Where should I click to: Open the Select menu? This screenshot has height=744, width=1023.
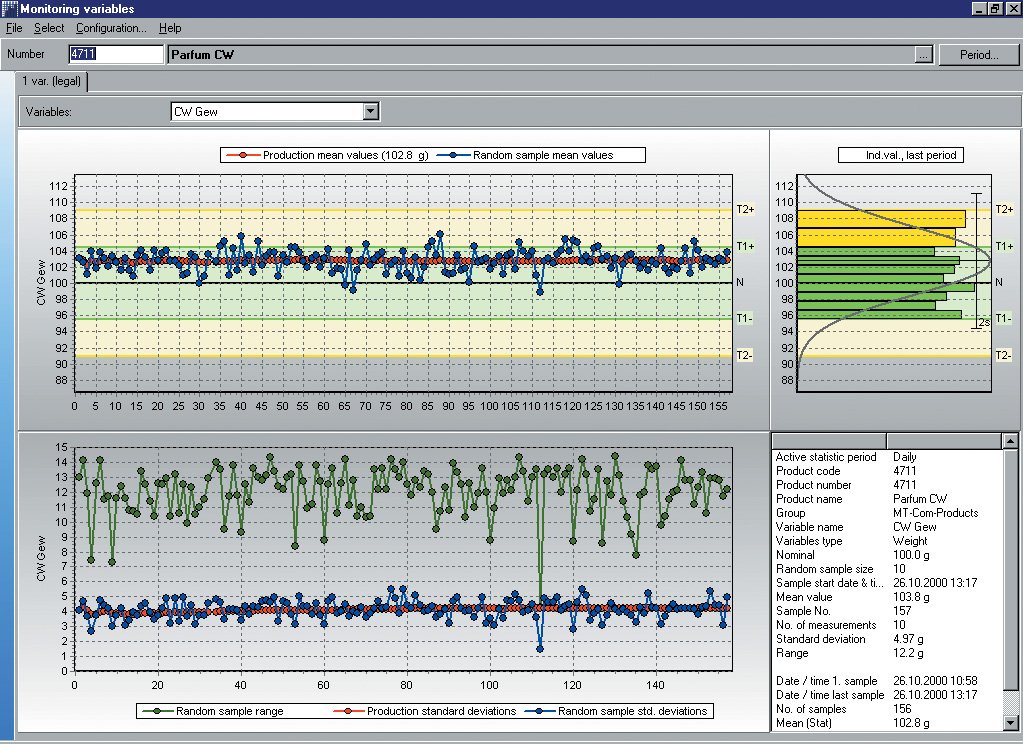pyautogui.click(x=48, y=28)
